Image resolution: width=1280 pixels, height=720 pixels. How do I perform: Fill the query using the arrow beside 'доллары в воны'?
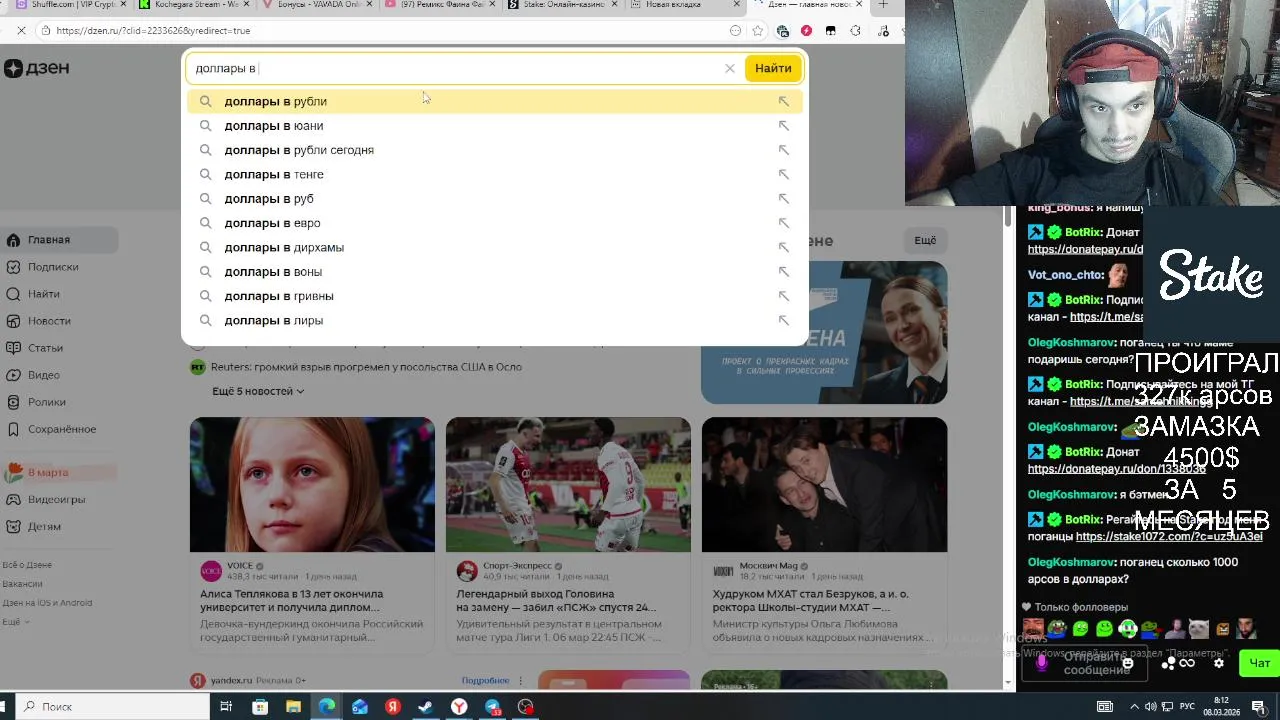point(783,272)
